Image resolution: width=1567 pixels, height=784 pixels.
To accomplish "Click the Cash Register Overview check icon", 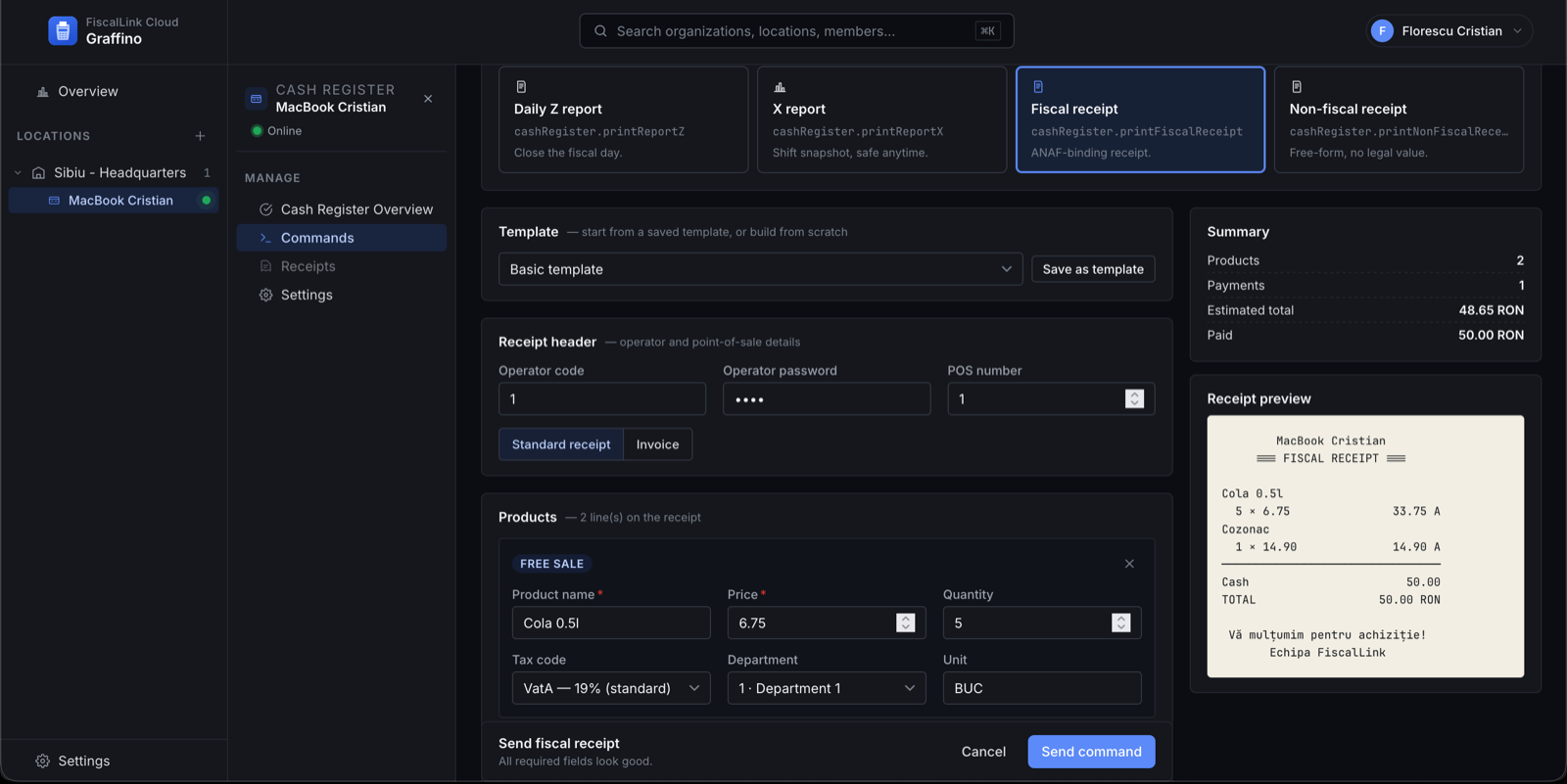I will (x=265, y=209).
